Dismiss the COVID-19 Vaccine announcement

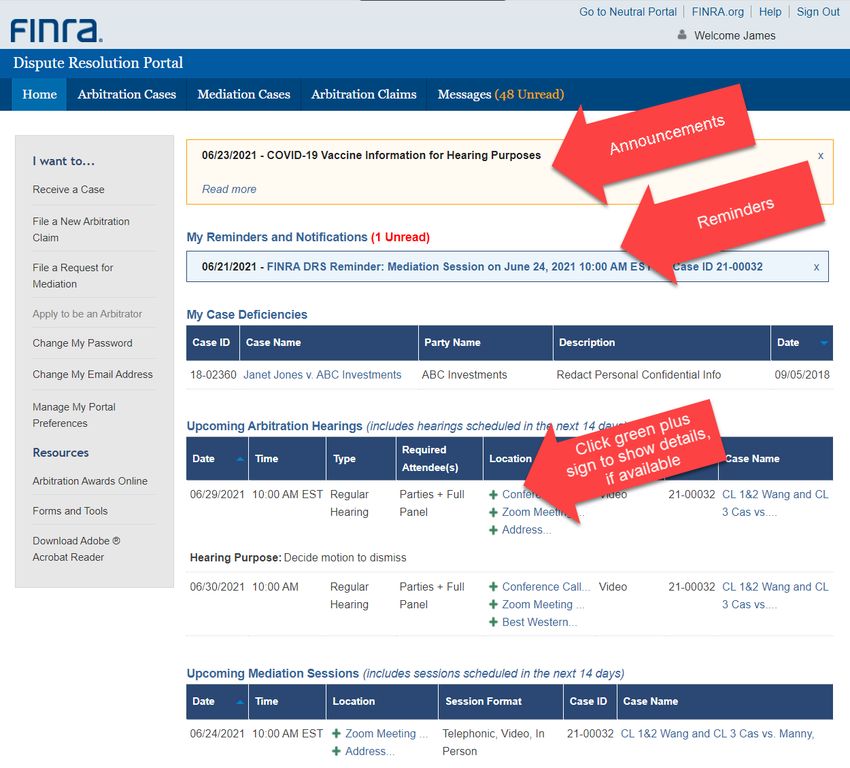point(821,156)
